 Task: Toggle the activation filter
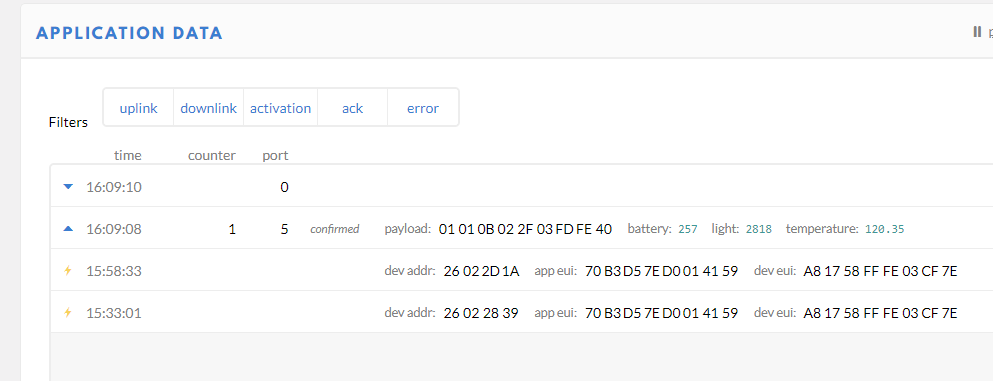pos(281,108)
